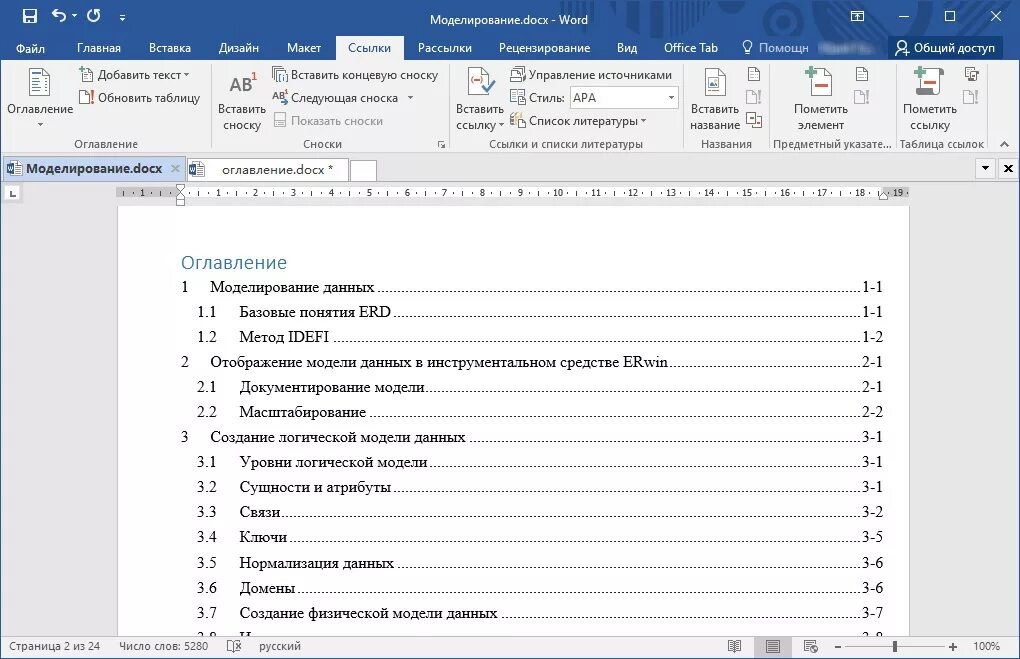Click the zoom slider handle
The height and width of the screenshot is (659, 1020).
coord(895,647)
